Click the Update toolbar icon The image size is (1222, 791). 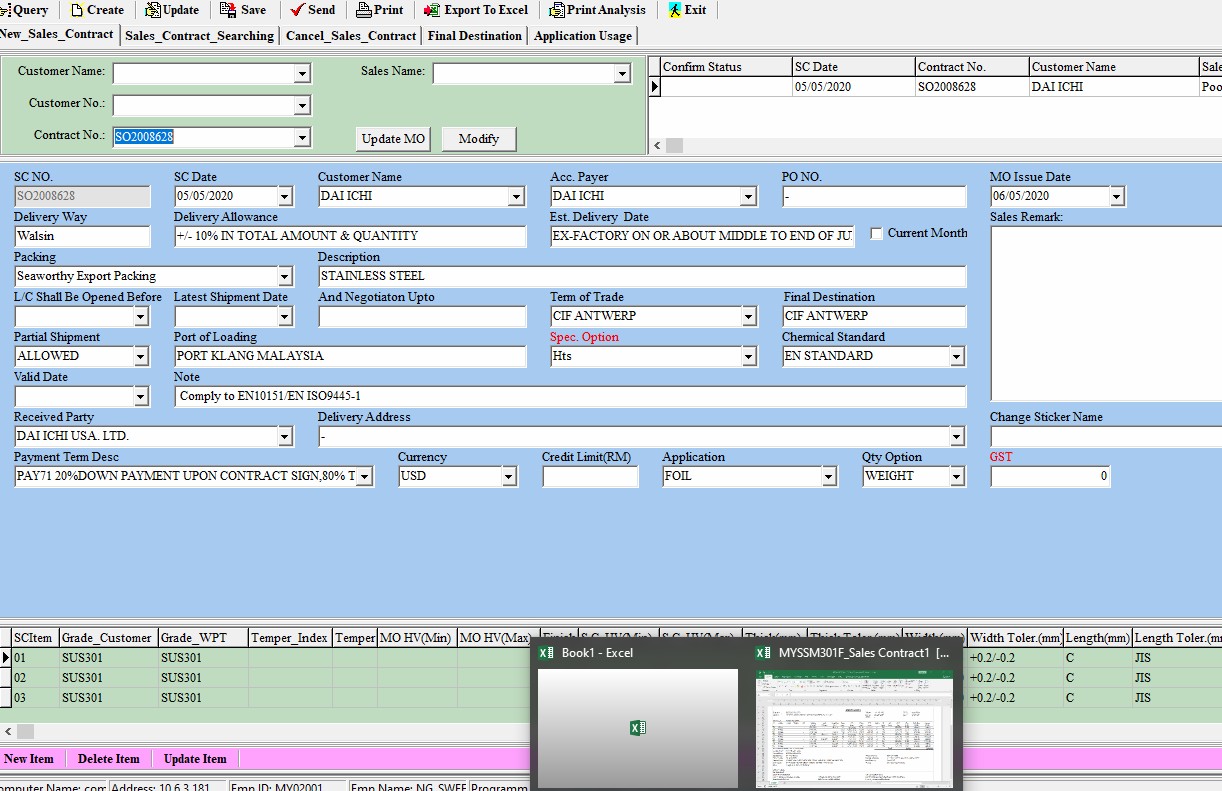point(153,10)
